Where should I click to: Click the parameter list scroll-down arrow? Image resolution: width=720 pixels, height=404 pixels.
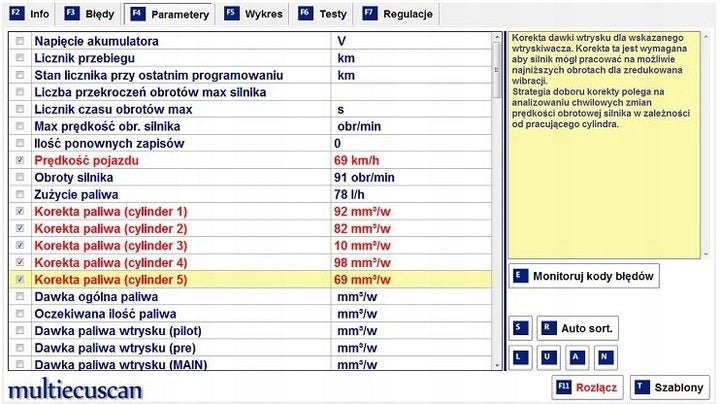[497, 365]
